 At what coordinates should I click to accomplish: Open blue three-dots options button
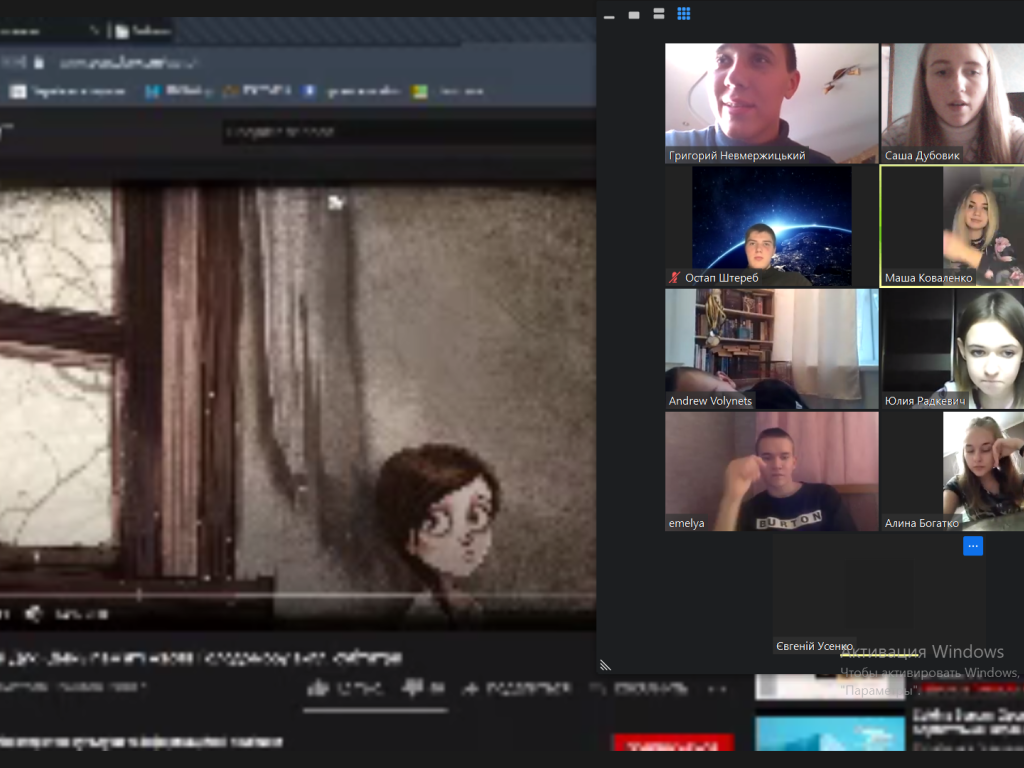[x=973, y=546]
